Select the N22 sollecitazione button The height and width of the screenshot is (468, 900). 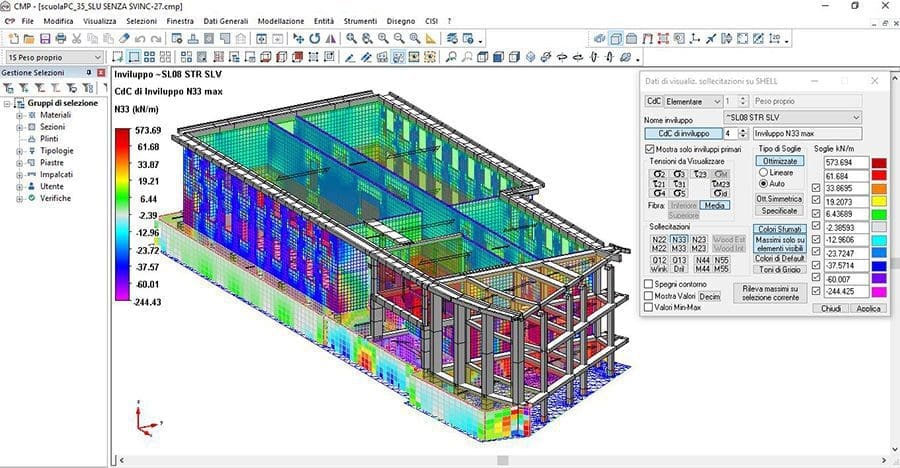click(659, 239)
